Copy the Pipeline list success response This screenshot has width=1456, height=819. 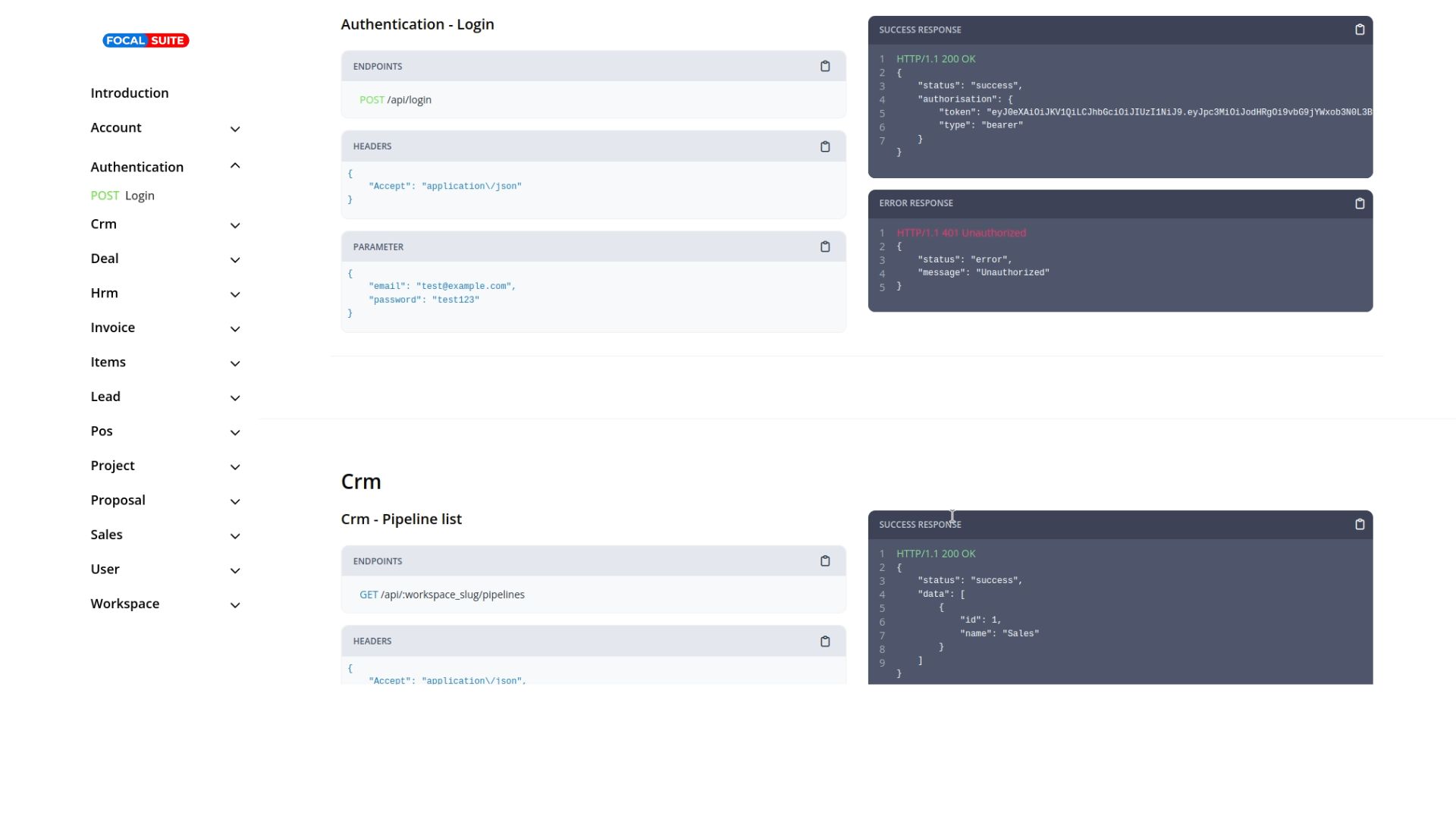tap(1359, 525)
